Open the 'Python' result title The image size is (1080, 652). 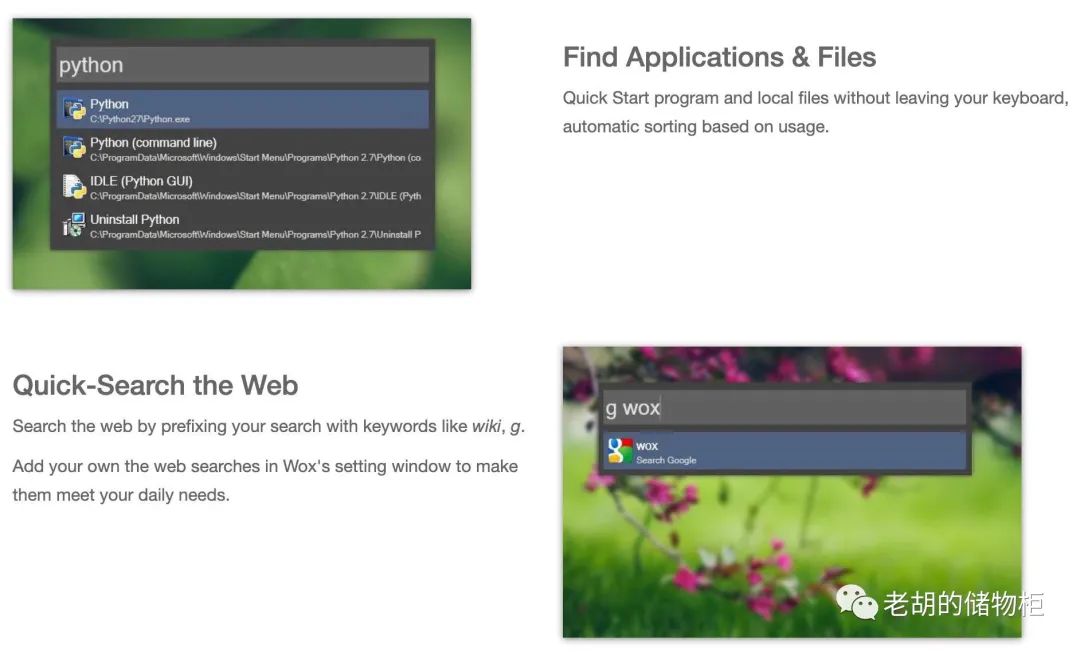point(109,104)
